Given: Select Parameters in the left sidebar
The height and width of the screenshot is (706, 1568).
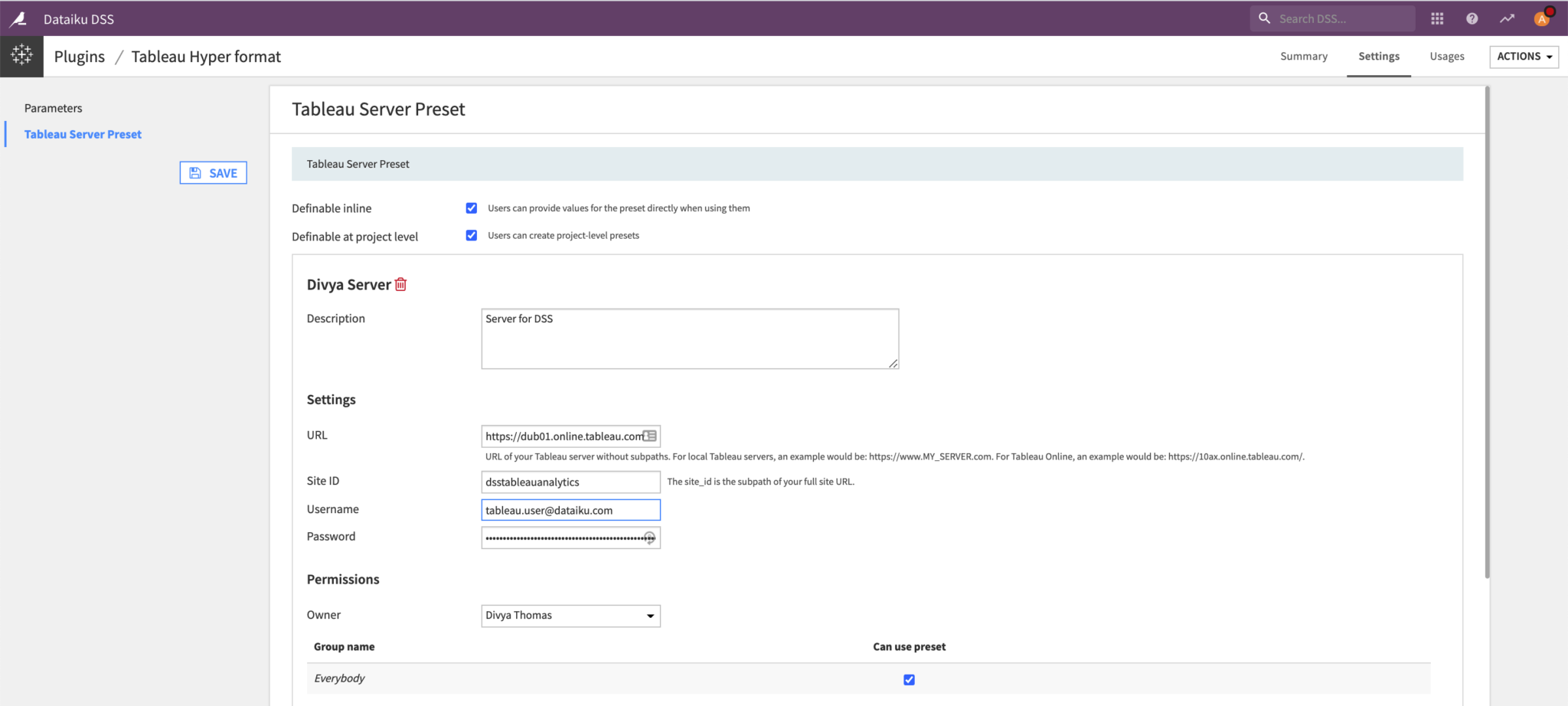Looking at the screenshot, I should point(53,108).
